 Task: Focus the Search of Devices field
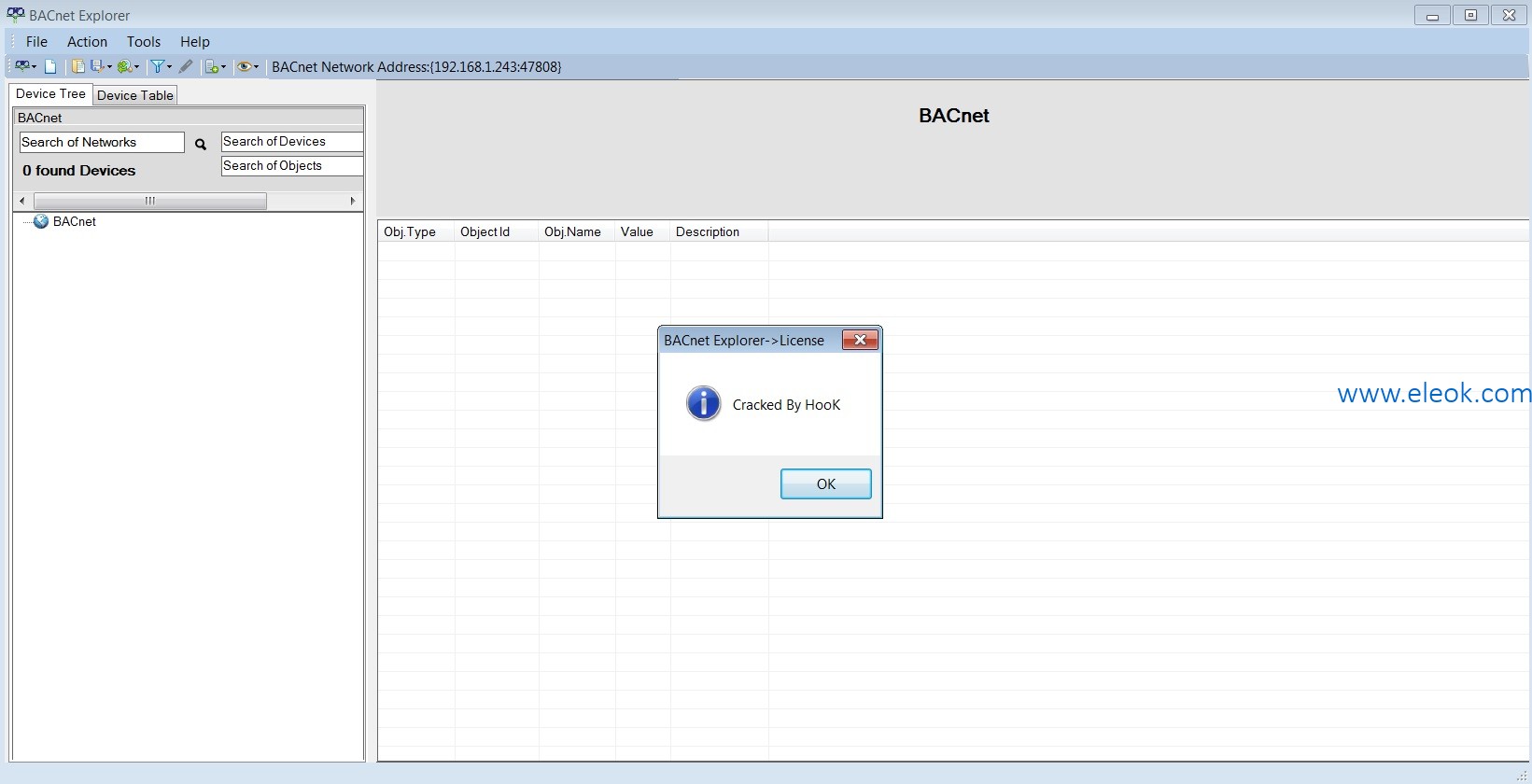pyautogui.click(x=292, y=141)
